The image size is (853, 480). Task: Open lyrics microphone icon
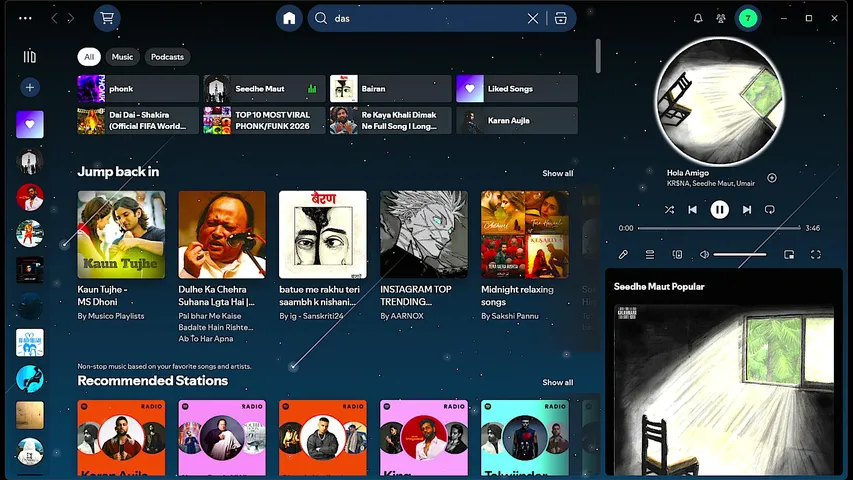coord(623,254)
